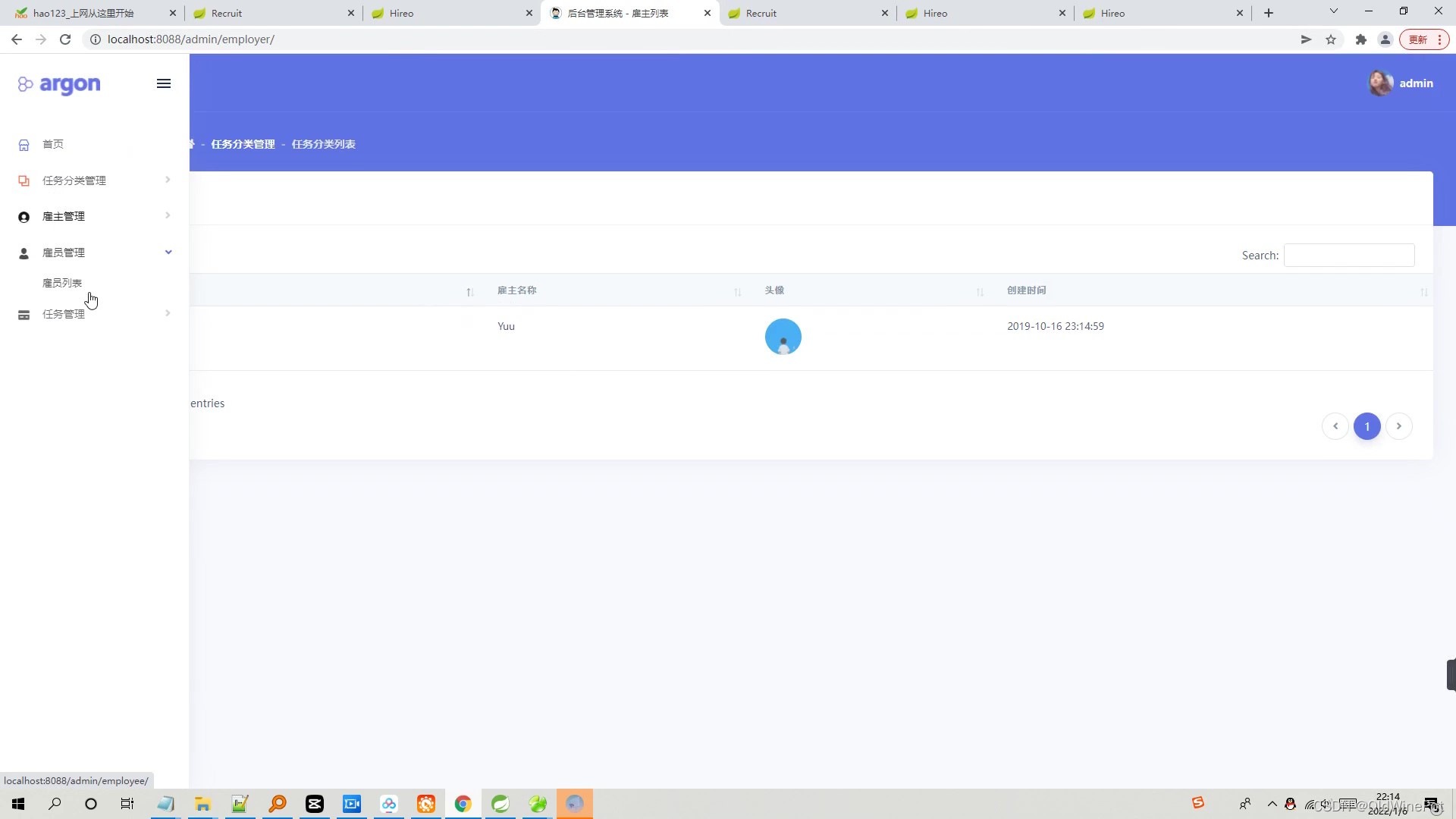Expand the 任务管理 sidebar expander arrow
Screen dimensions: 1456x819
click(168, 313)
